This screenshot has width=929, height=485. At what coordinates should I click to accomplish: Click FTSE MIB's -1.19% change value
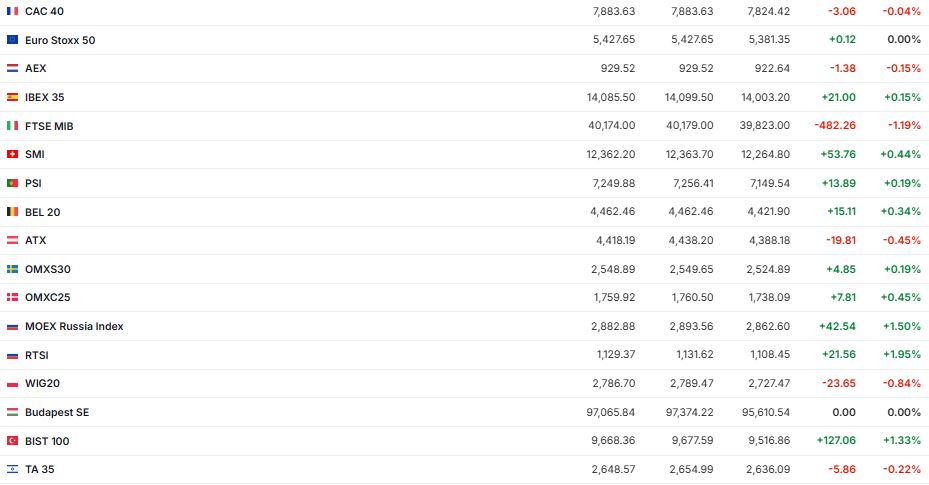[x=901, y=126]
